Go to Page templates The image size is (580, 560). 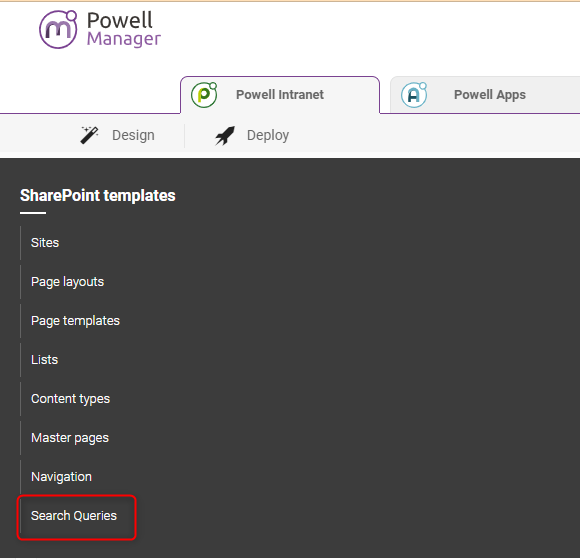coord(75,321)
